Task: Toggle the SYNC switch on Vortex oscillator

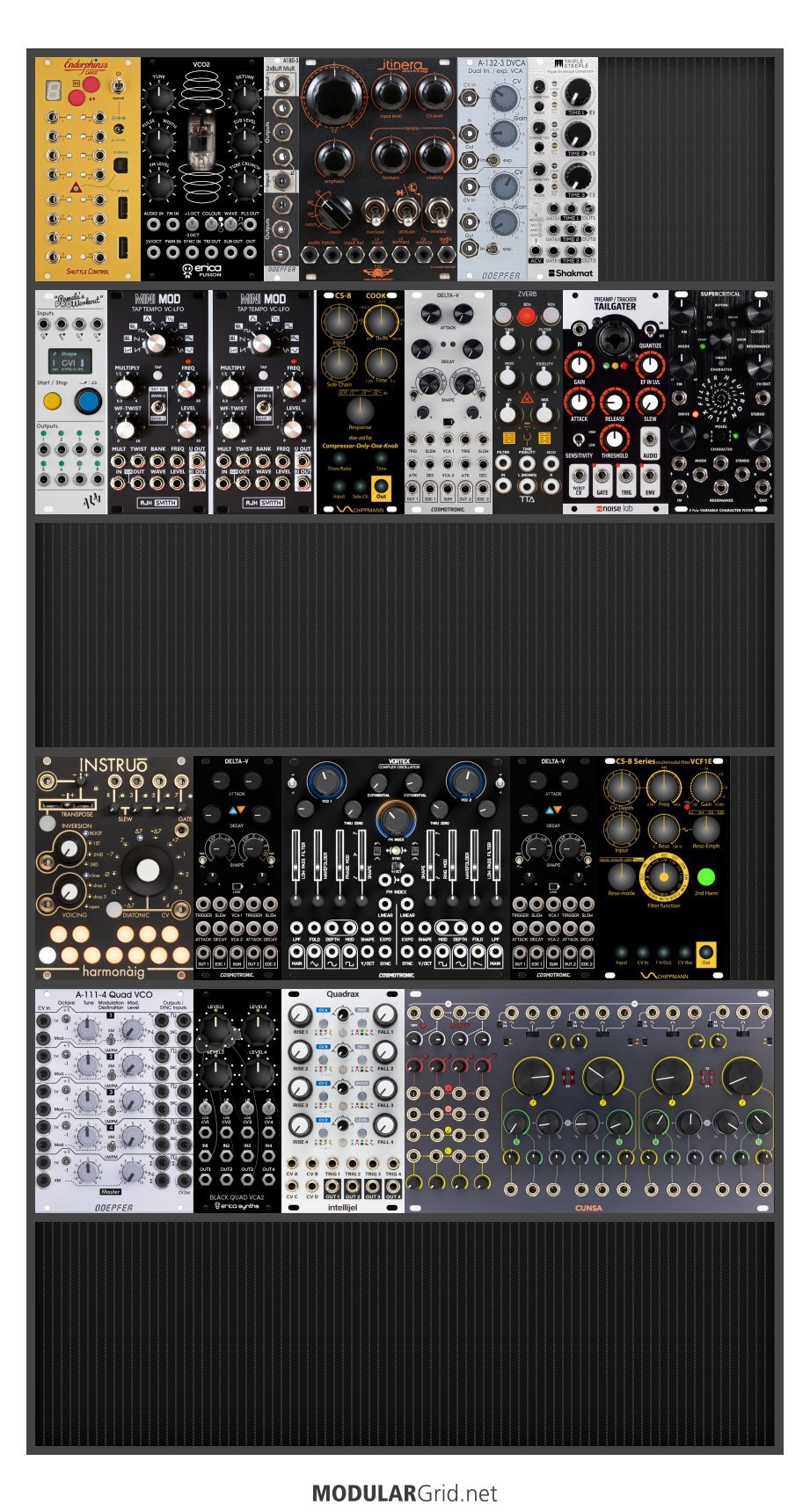Action: tap(396, 852)
